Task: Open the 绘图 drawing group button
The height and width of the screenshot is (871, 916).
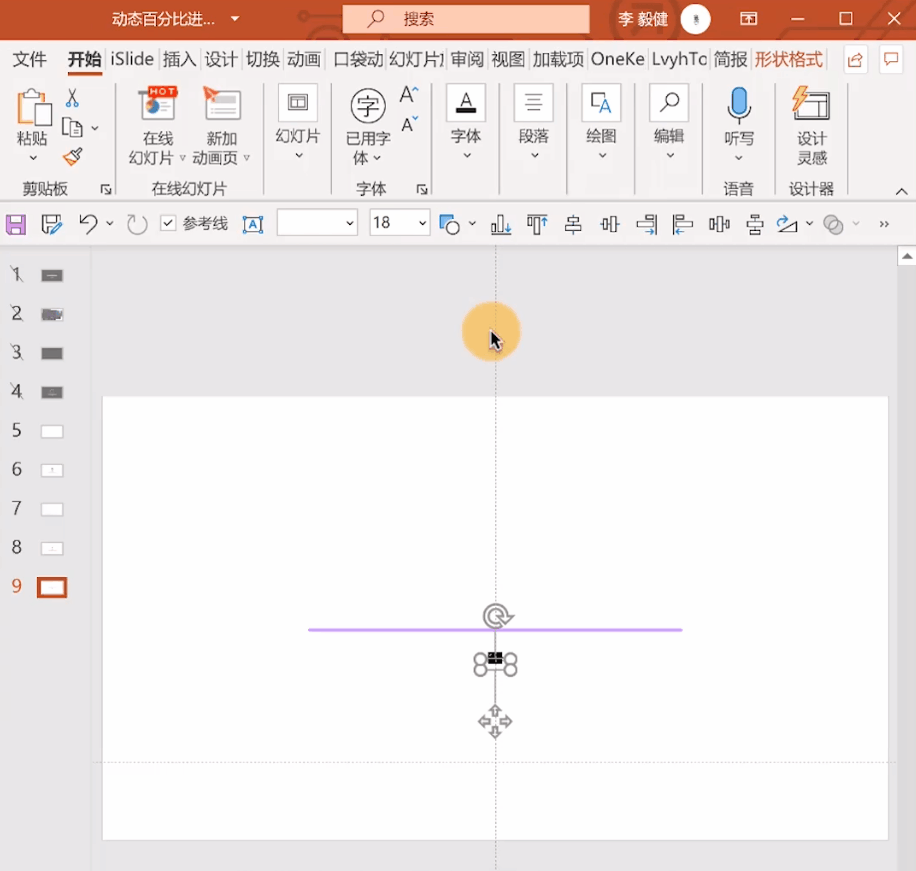Action: [601, 122]
